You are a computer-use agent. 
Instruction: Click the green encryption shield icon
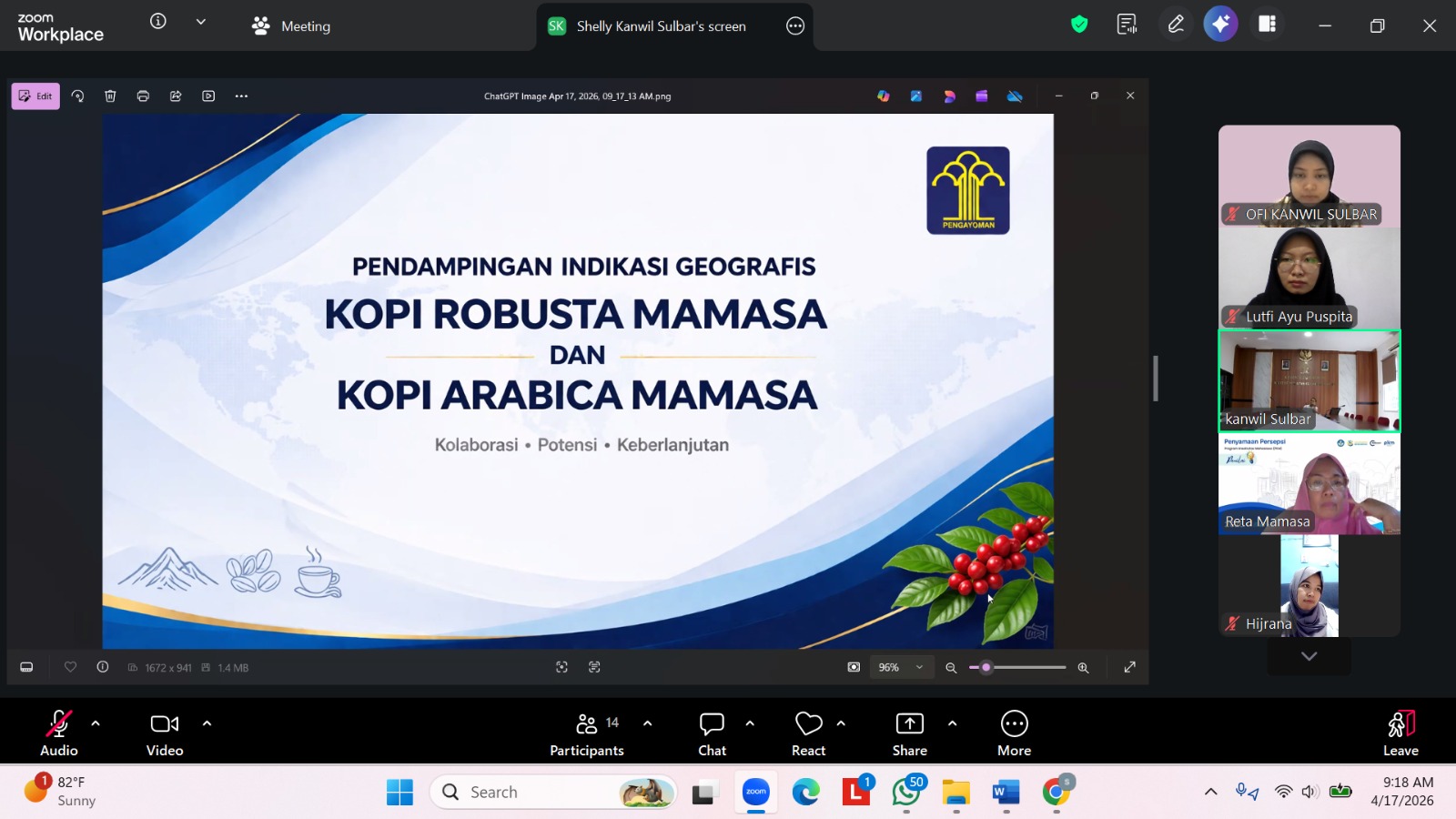1079,25
